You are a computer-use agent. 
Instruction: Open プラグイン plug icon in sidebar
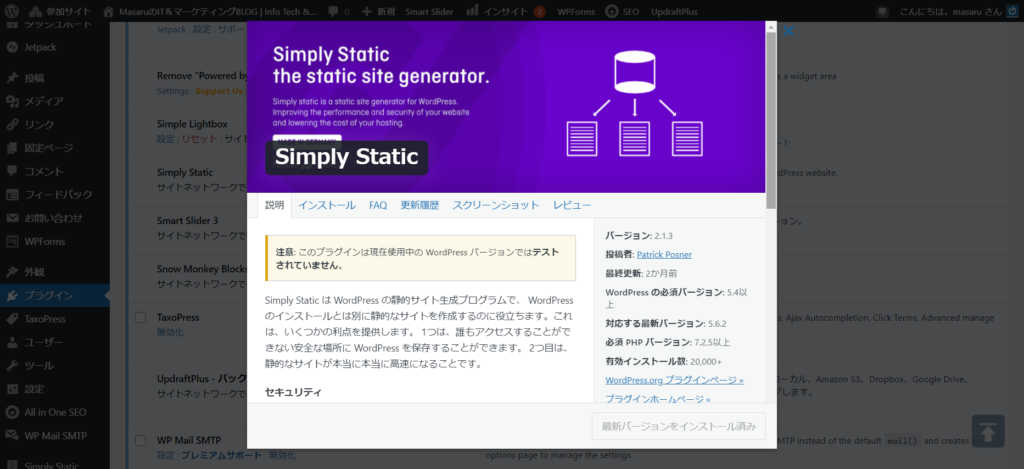pos(12,295)
